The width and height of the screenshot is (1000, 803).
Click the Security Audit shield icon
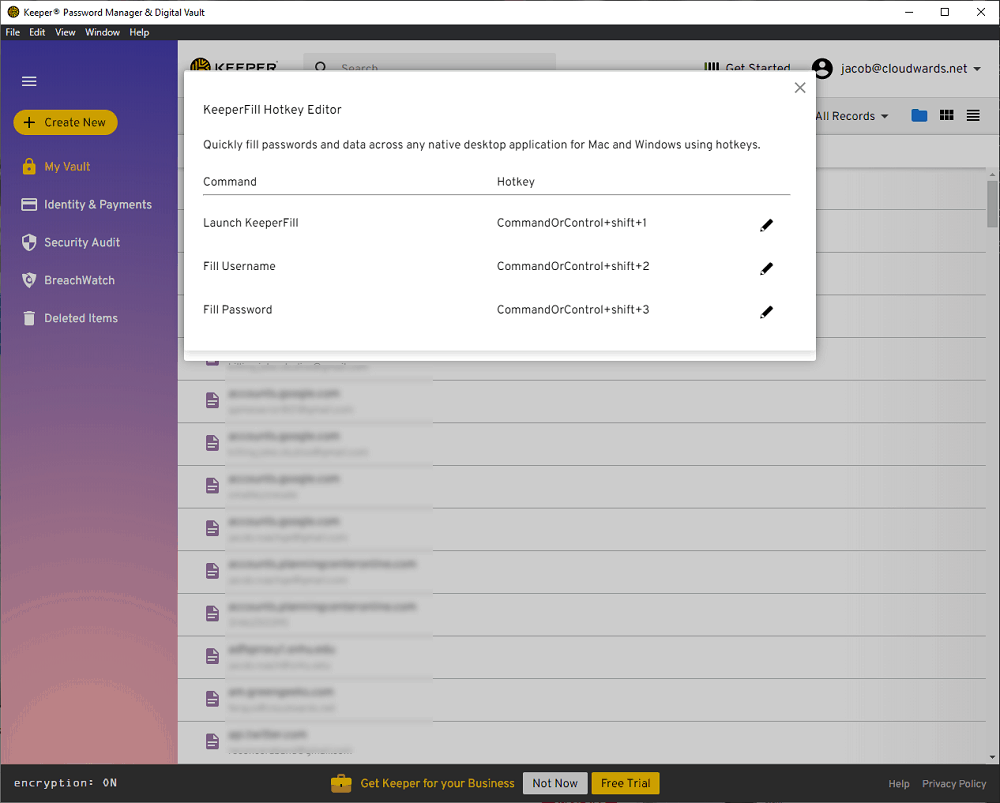tap(29, 242)
